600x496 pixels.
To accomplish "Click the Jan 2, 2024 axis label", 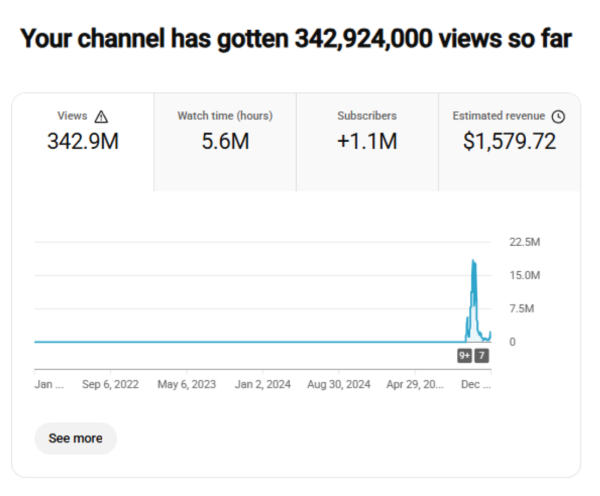I will pyautogui.click(x=263, y=384).
